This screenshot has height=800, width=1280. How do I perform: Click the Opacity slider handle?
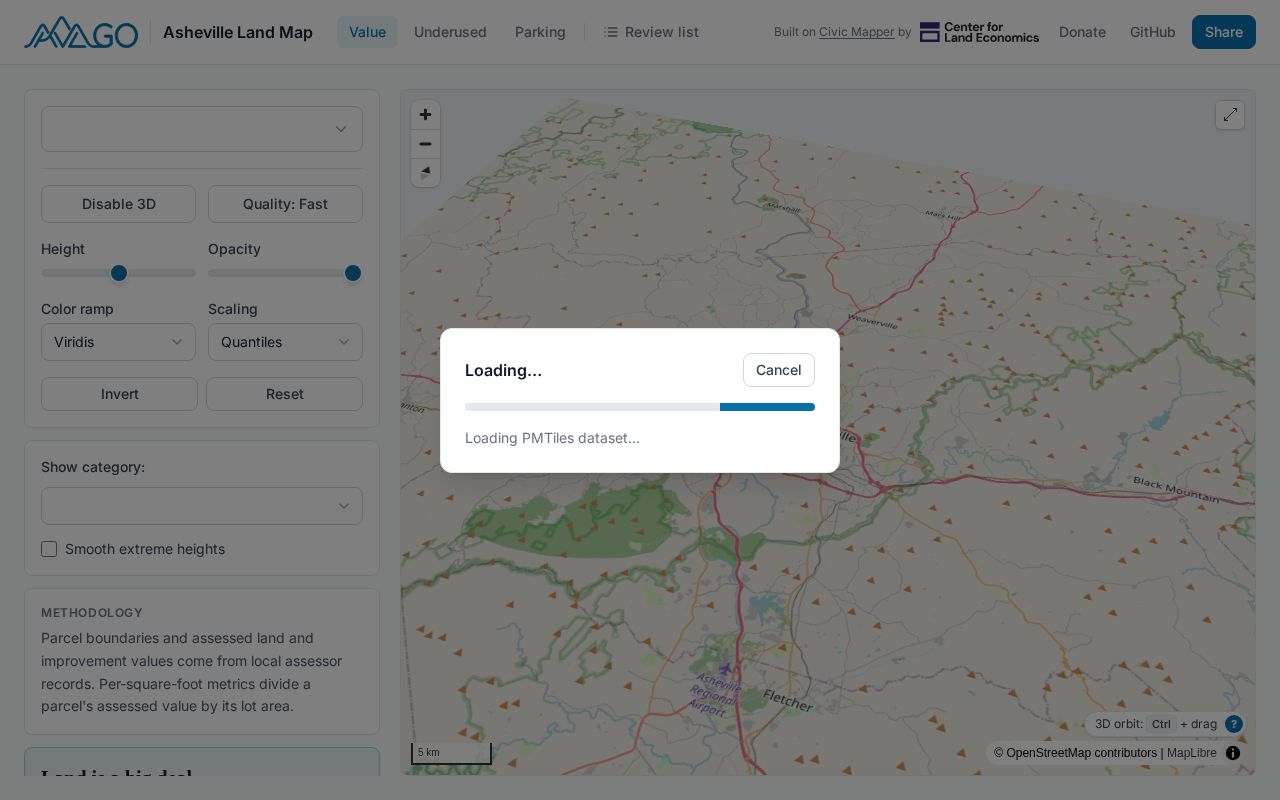(353, 273)
